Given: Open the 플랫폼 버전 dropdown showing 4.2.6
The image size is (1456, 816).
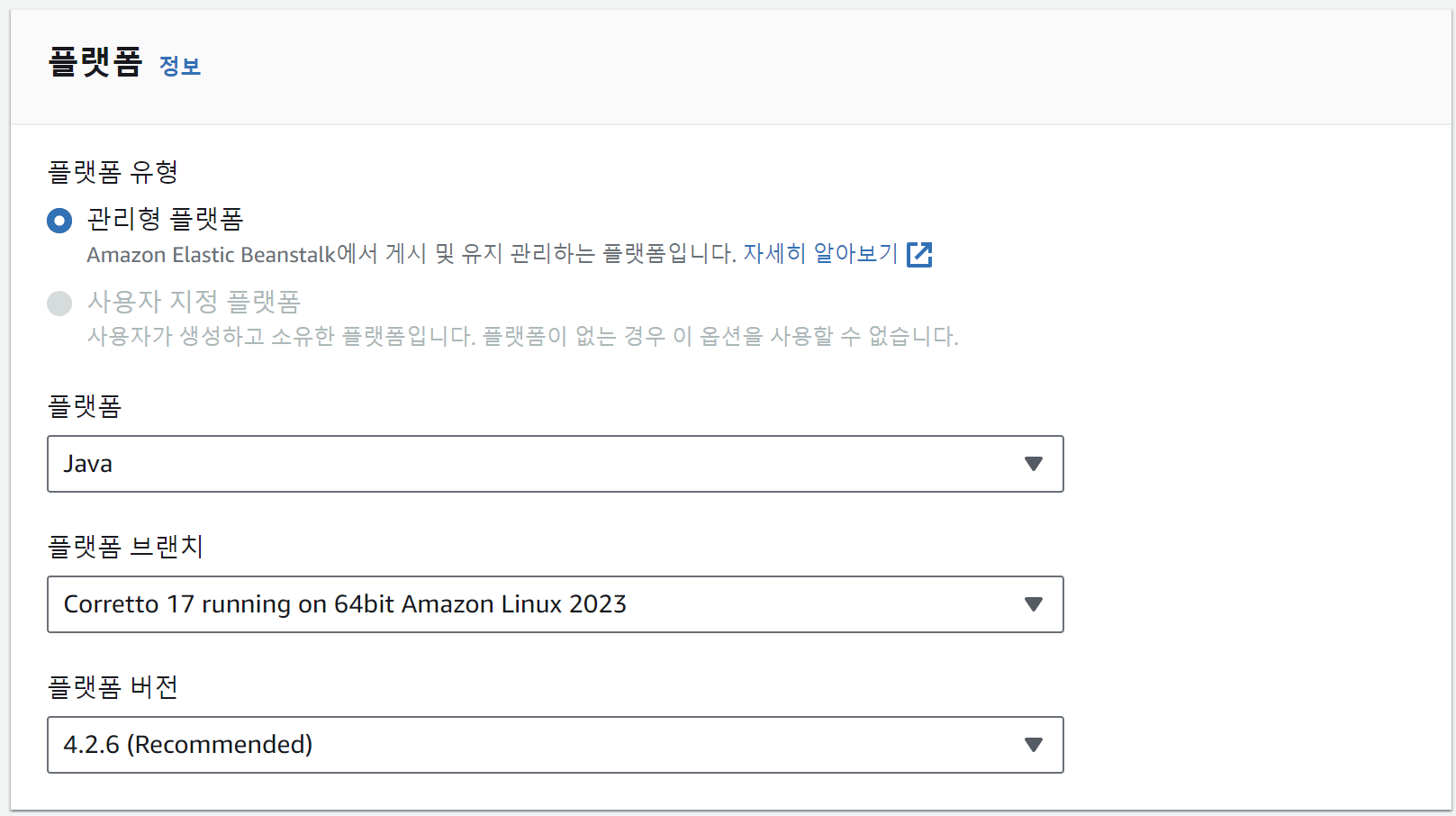Looking at the screenshot, I should [540, 745].
